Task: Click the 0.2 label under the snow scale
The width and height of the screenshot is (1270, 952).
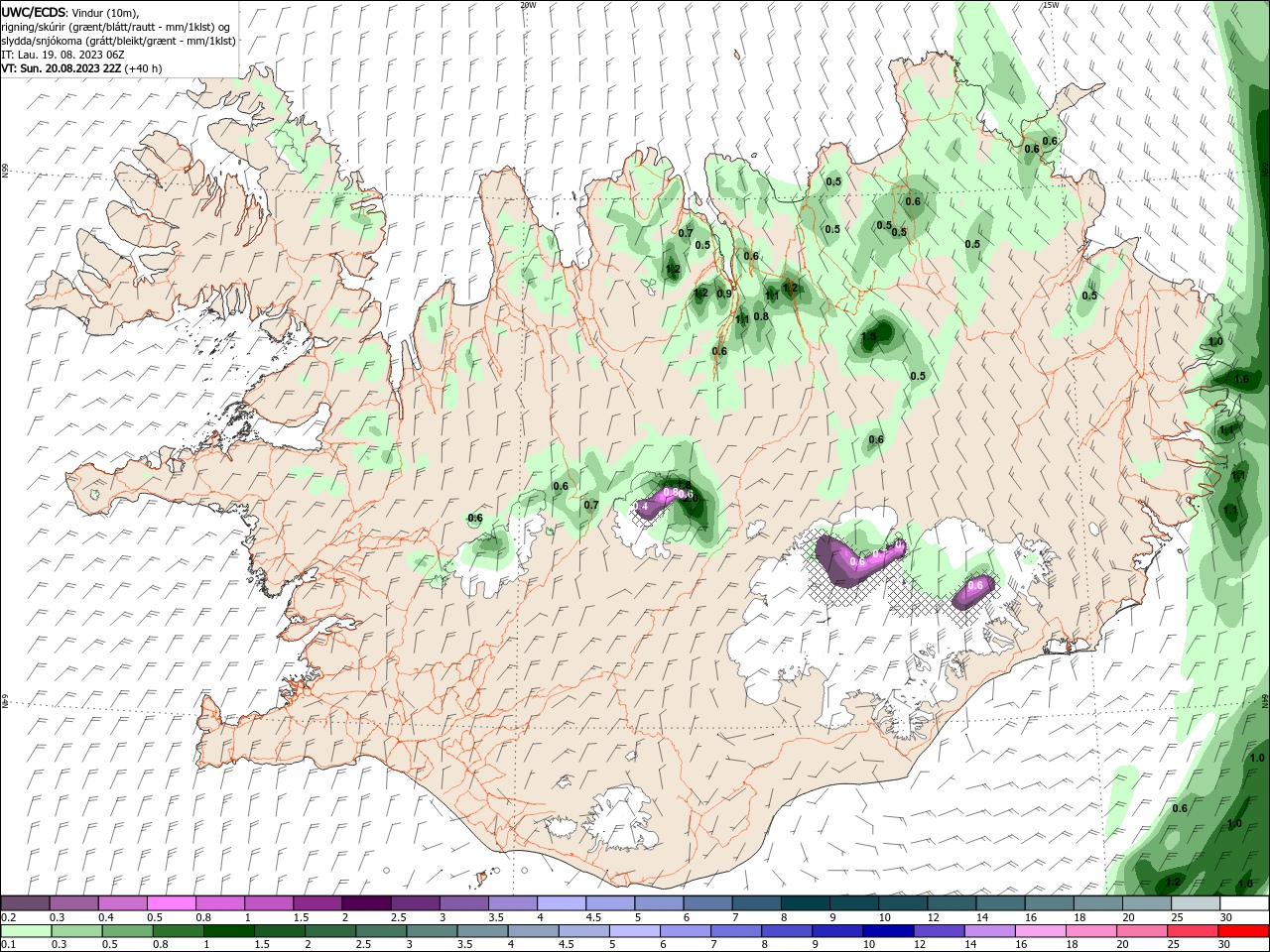Action: (x=8, y=917)
